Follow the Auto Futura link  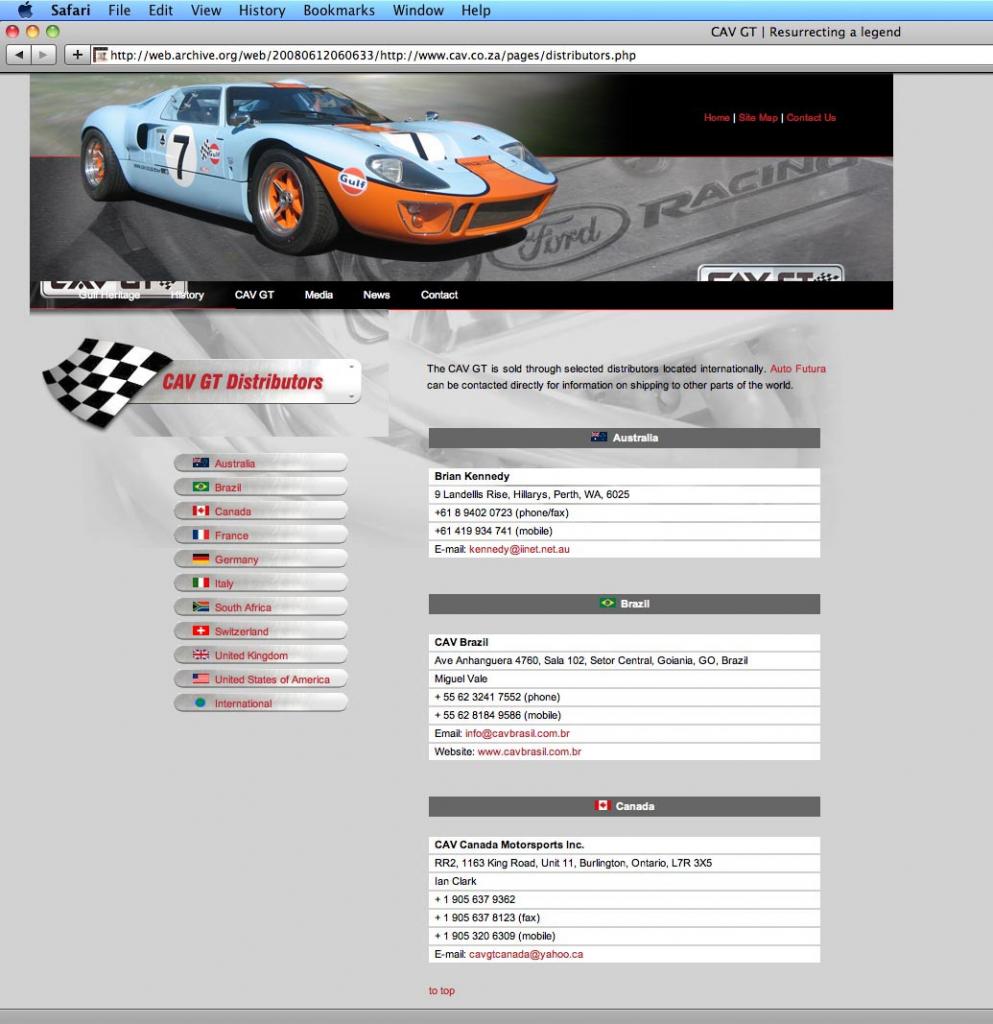pyautogui.click(x=798, y=368)
